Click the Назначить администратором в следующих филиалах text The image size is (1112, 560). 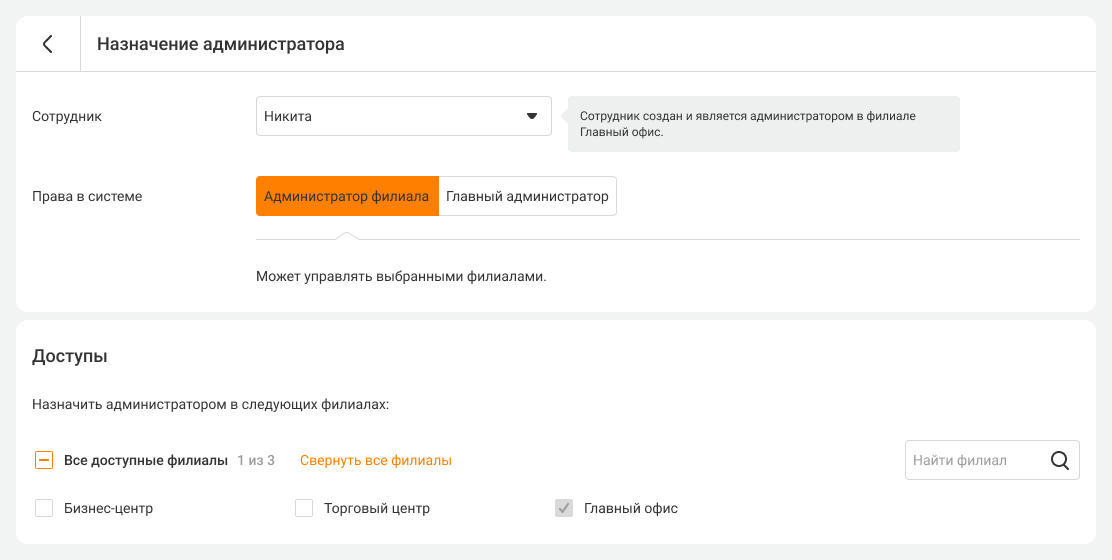[x=210, y=405]
